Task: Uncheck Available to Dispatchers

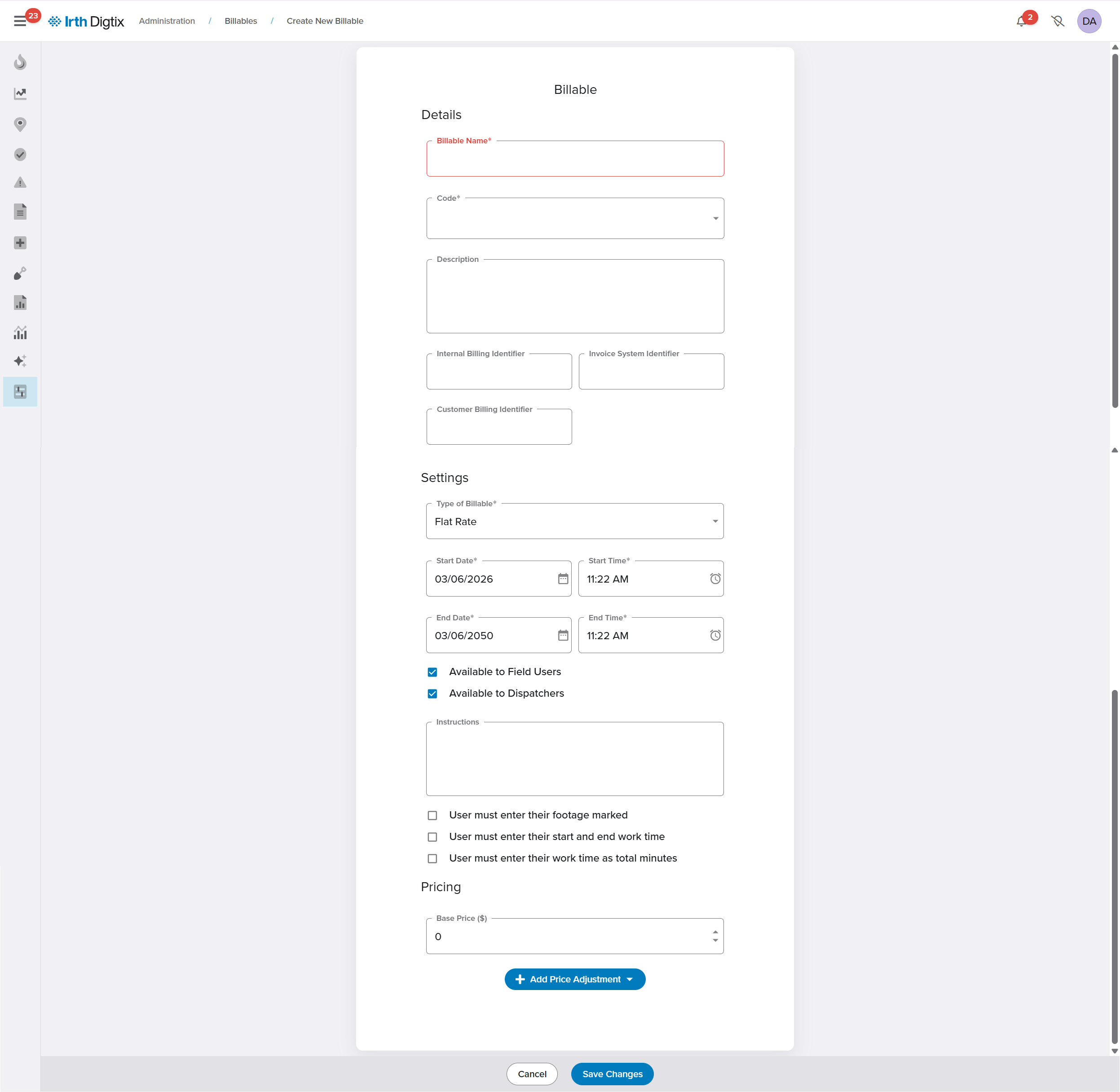Action: (432, 694)
